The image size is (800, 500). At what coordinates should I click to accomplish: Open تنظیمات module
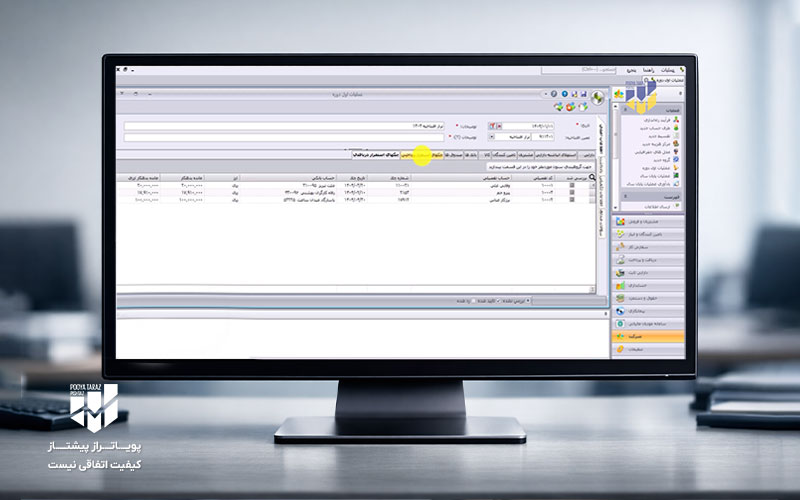tap(648, 349)
